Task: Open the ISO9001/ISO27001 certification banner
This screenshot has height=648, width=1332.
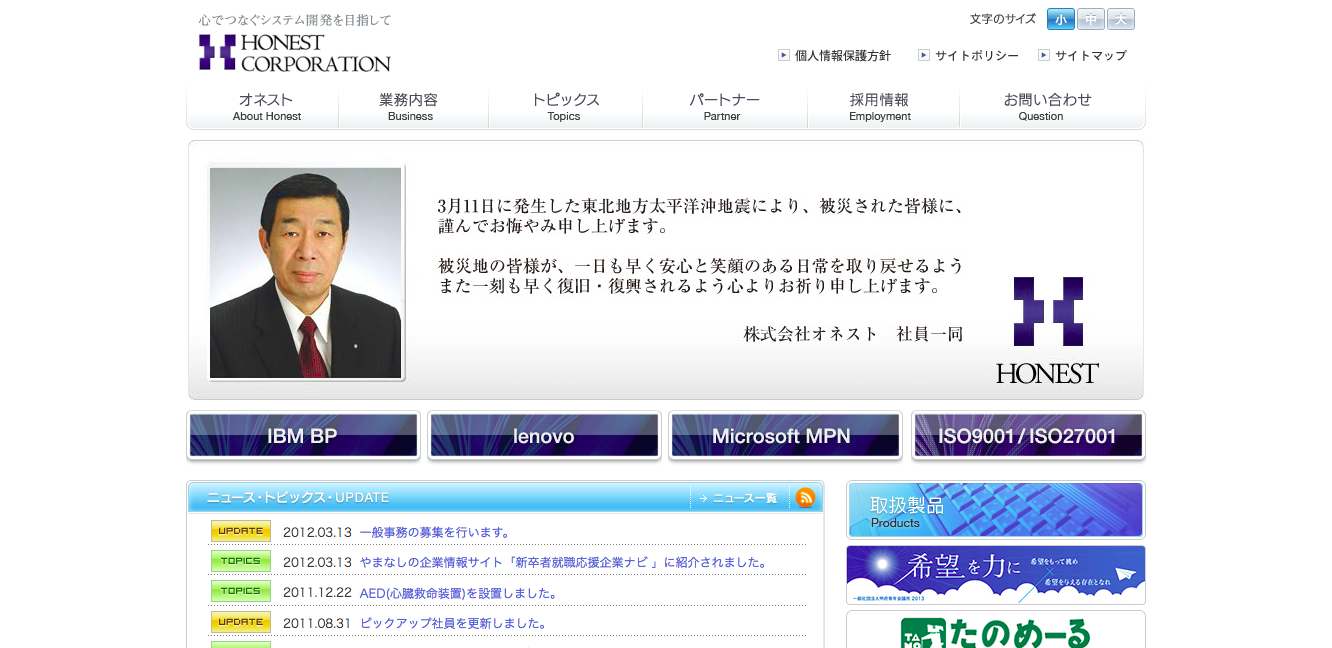Action: tap(1028, 435)
